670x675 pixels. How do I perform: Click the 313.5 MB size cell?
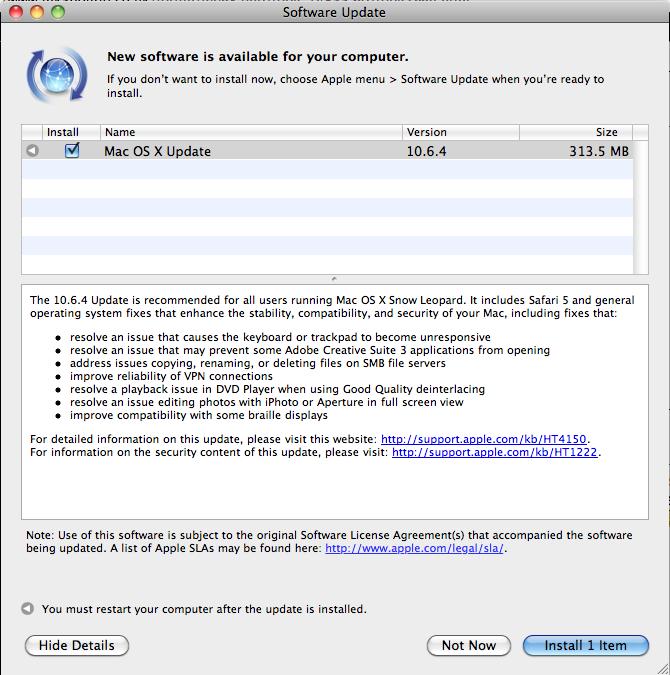click(x=599, y=152)
